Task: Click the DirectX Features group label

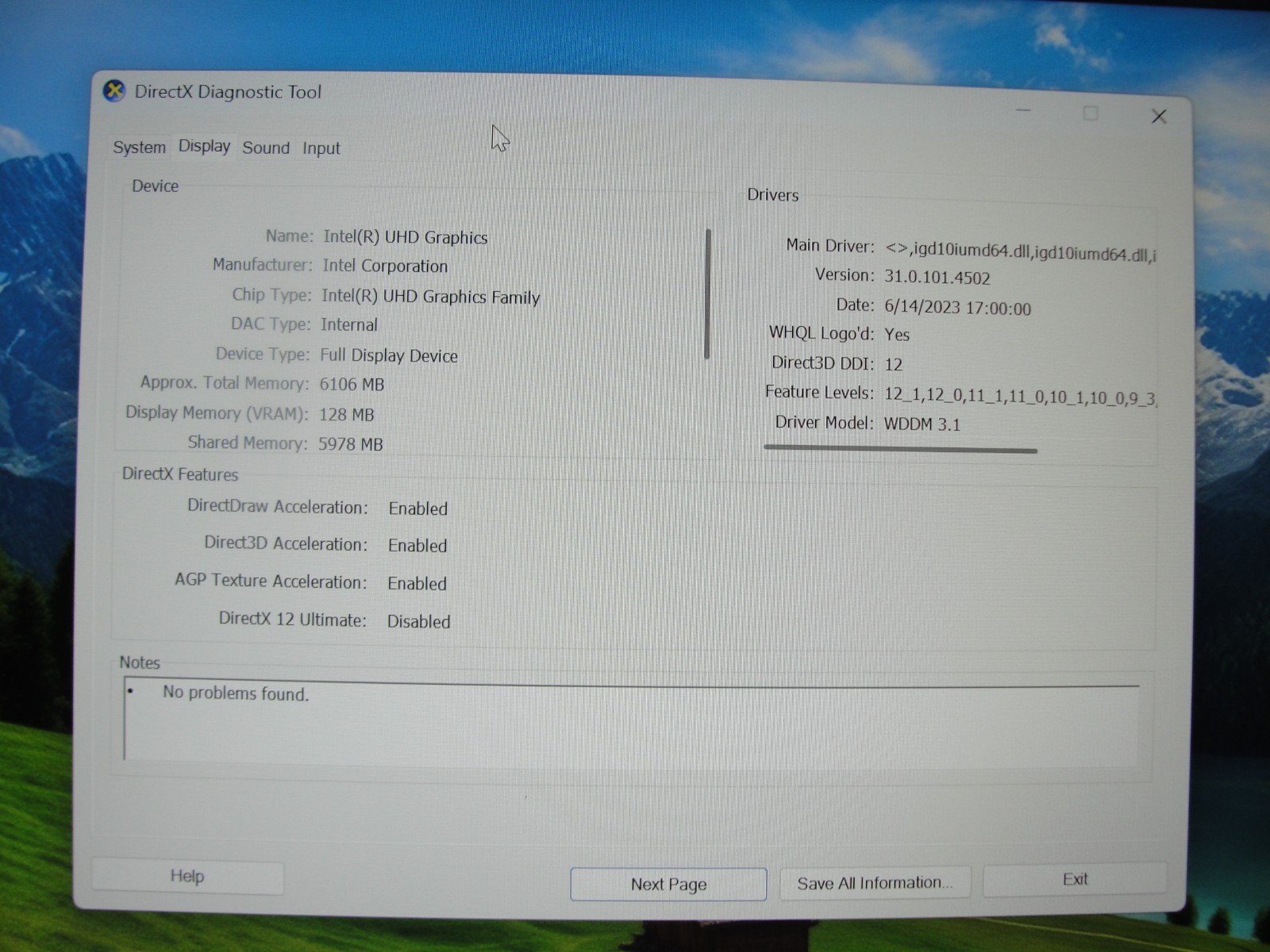Action: 180,474
